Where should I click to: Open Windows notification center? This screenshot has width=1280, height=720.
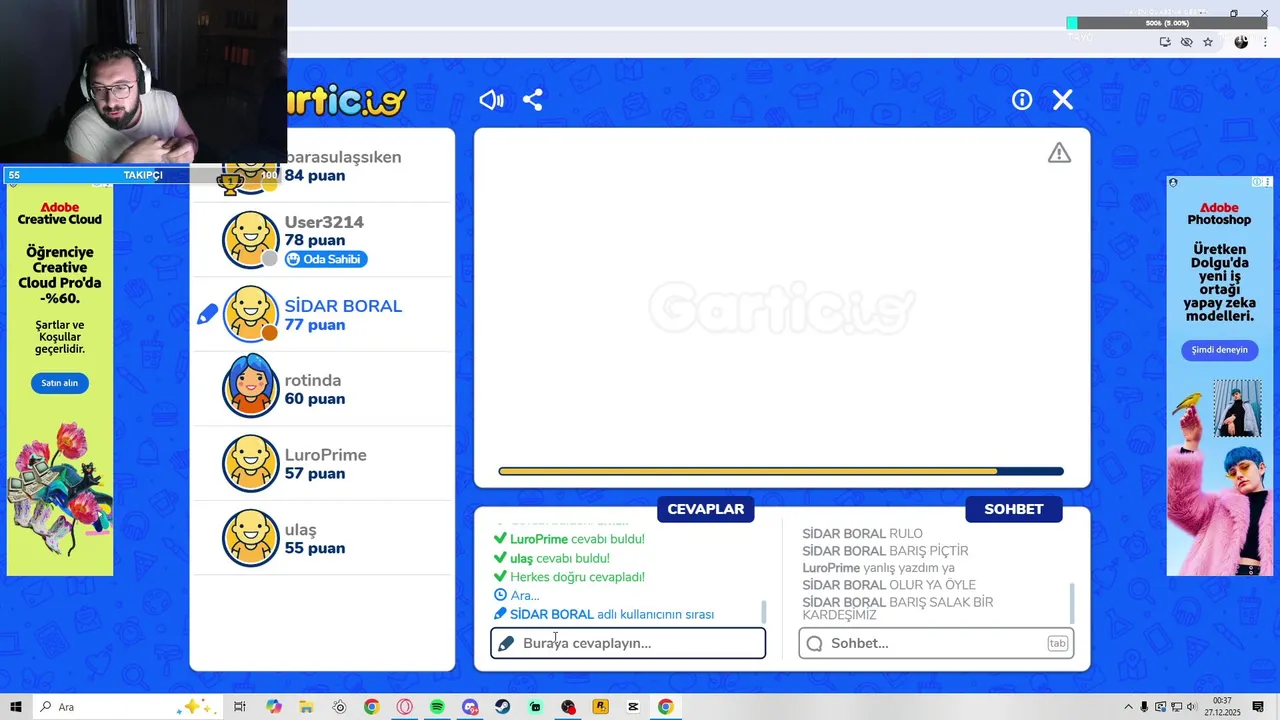[x=1258, y=707]
